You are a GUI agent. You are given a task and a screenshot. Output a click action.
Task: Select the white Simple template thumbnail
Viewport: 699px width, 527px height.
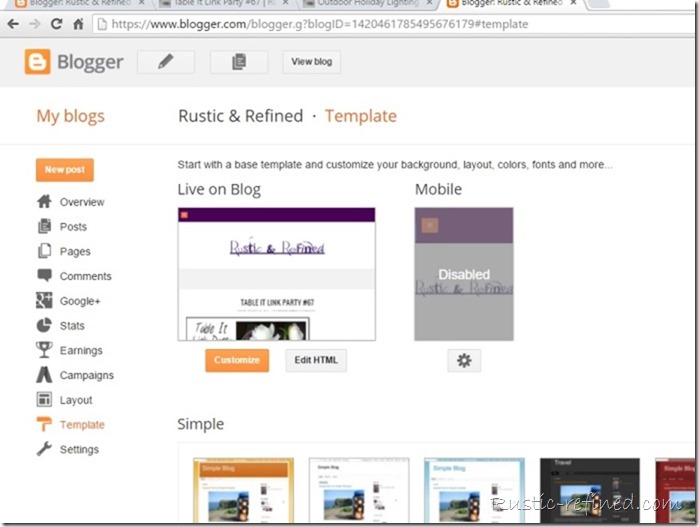pyautogui.click(x=359, y=490)
